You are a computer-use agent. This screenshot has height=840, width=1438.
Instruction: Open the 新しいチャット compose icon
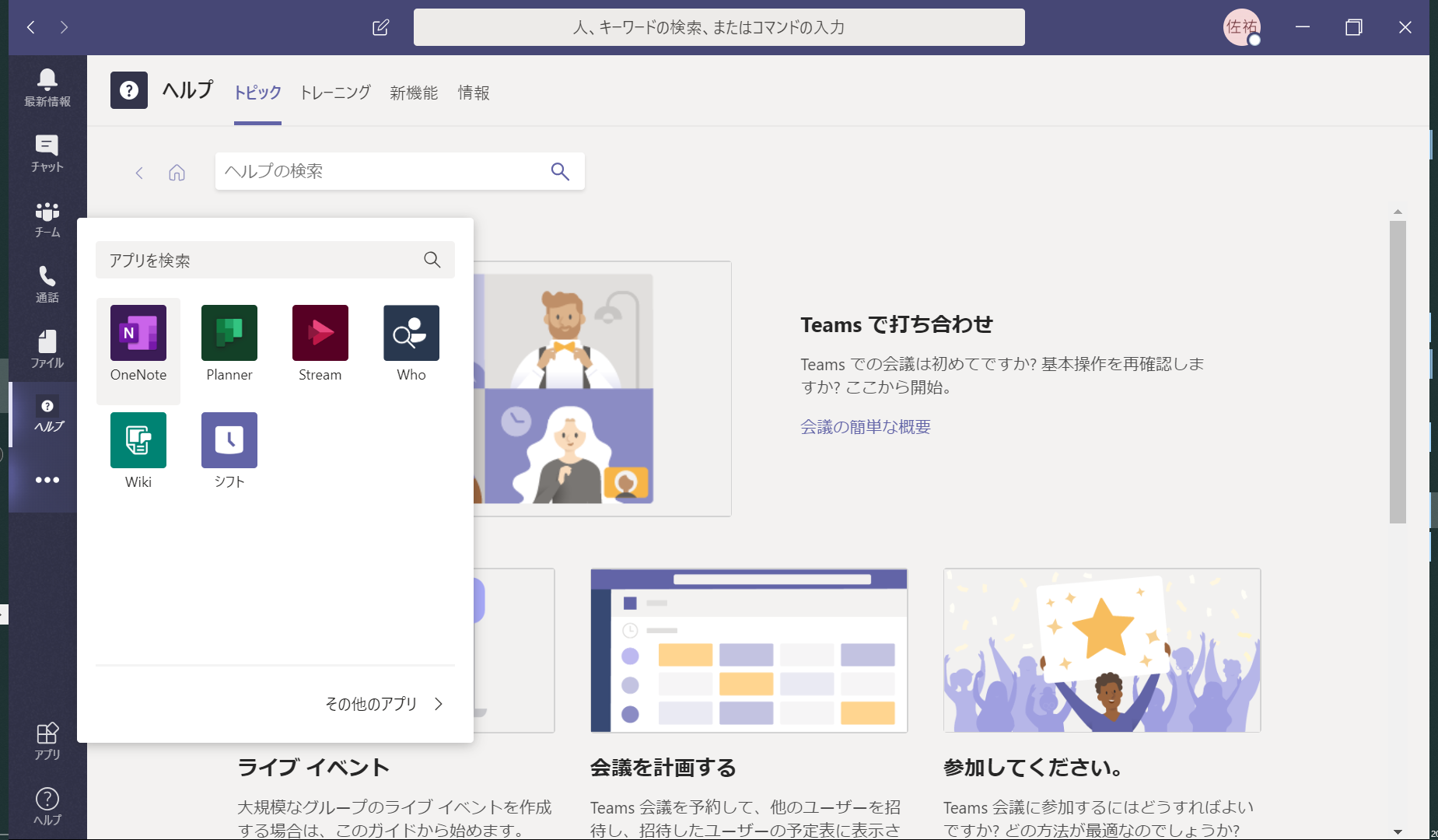[x=380, y=27]
